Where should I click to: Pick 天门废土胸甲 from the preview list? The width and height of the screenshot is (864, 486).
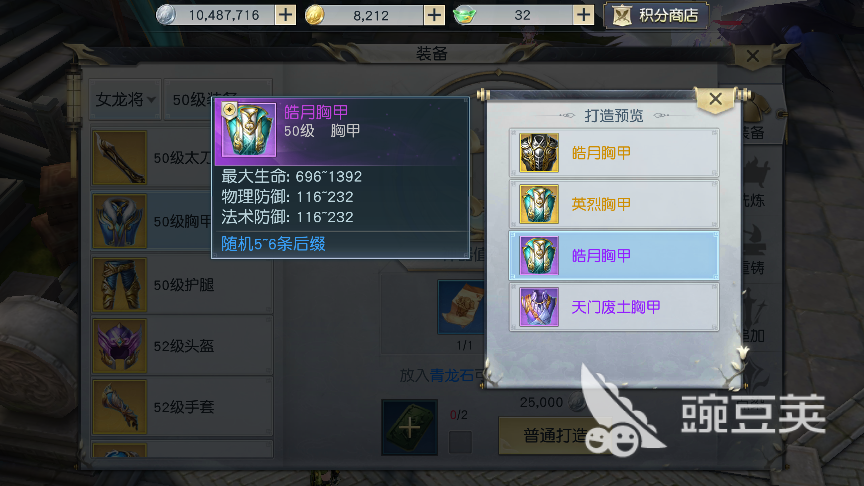(614, 306)
